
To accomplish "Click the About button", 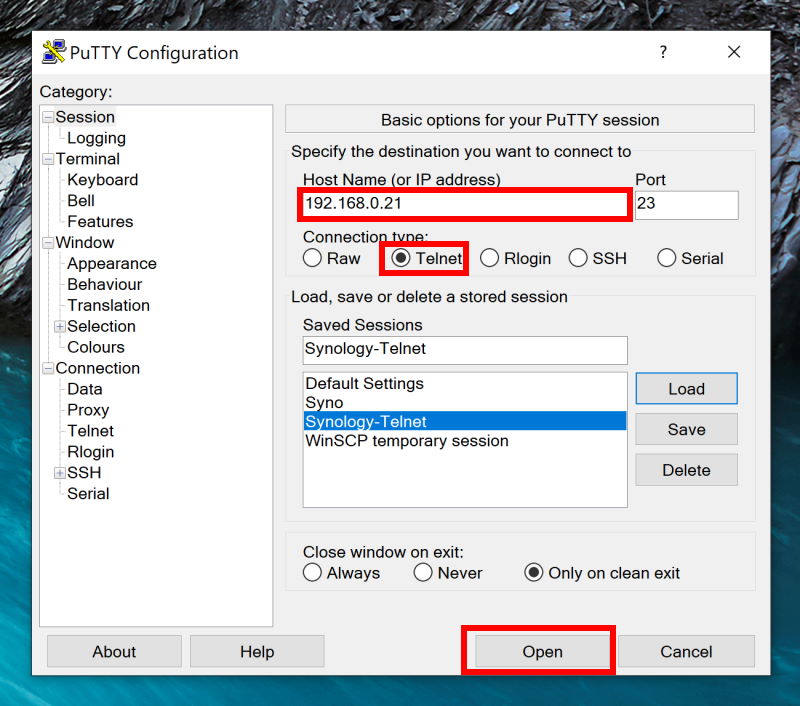I will point(114,651).
